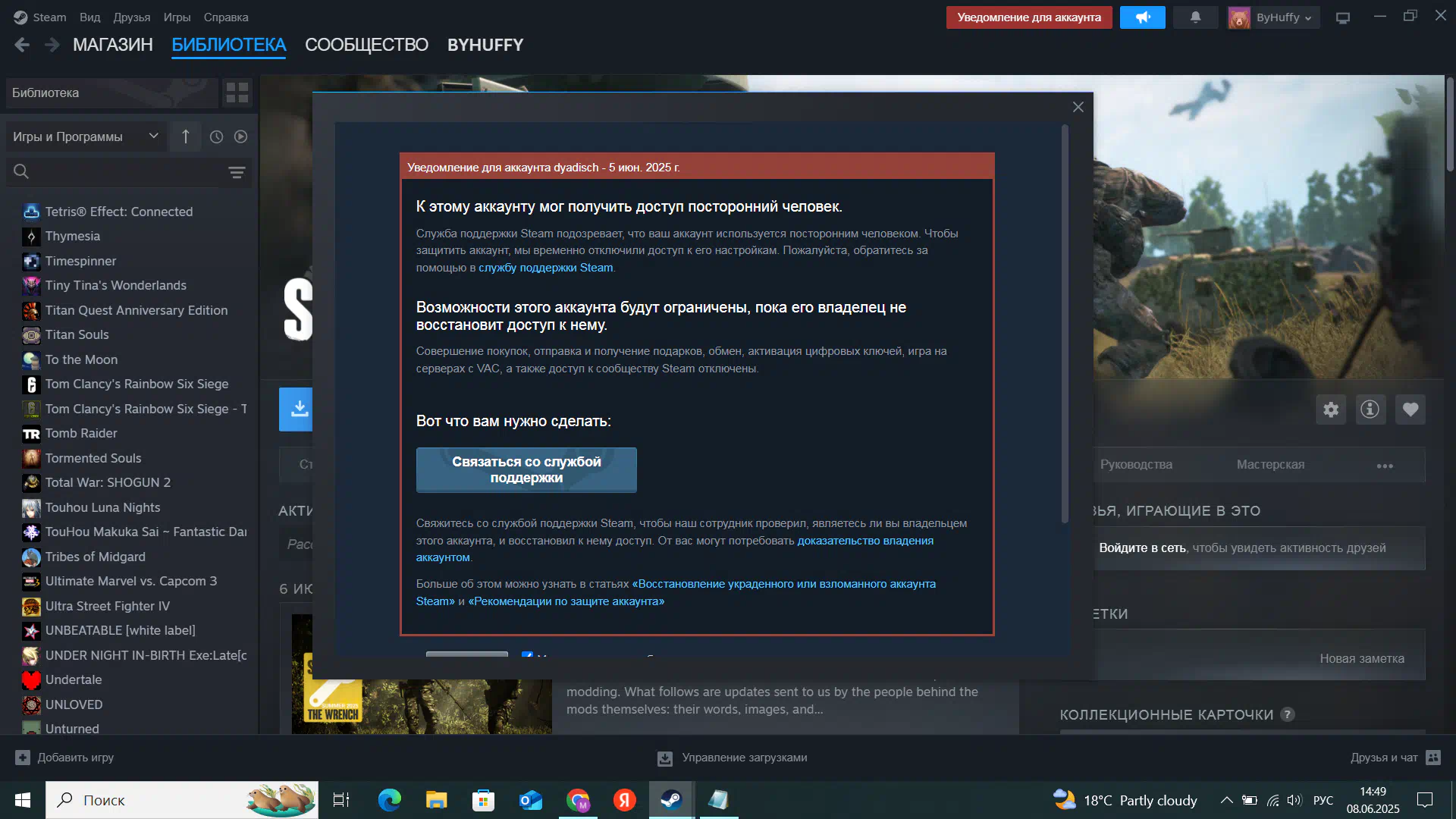Open the Игры menu
Viewport: 1456px width, 819px height.
tap(177, 17)
